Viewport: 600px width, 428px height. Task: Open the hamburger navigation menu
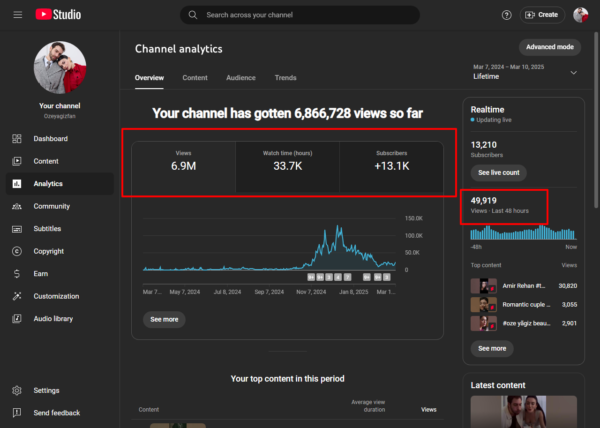[x=15, y=15]
